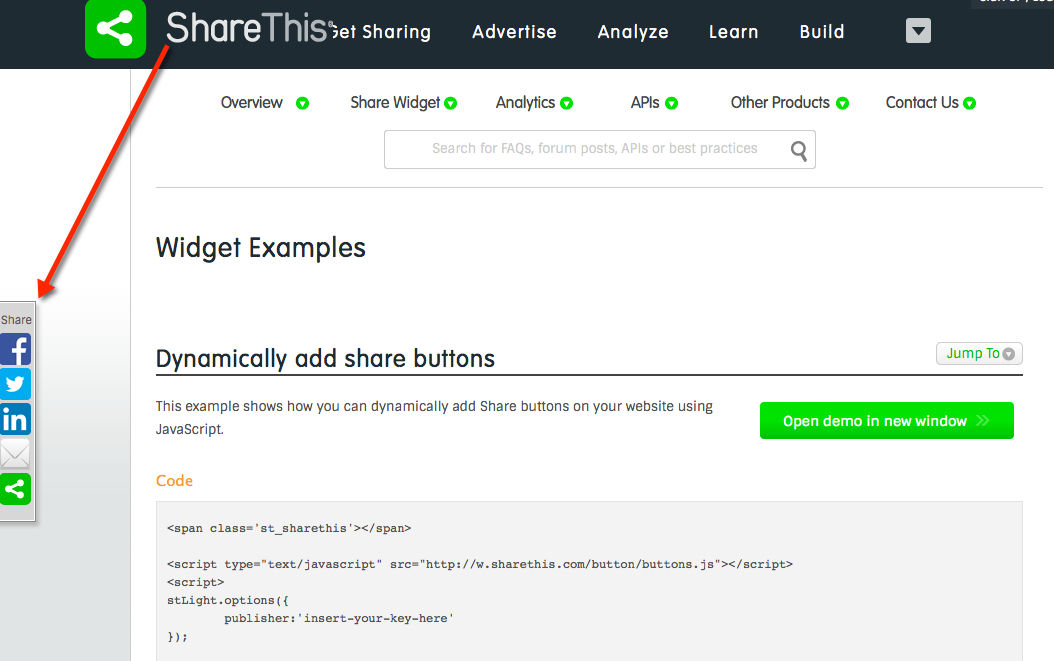Screen dimensions: 1054x661
Task: Expand the Share Widget dropdown arrow
Action: 450,103
